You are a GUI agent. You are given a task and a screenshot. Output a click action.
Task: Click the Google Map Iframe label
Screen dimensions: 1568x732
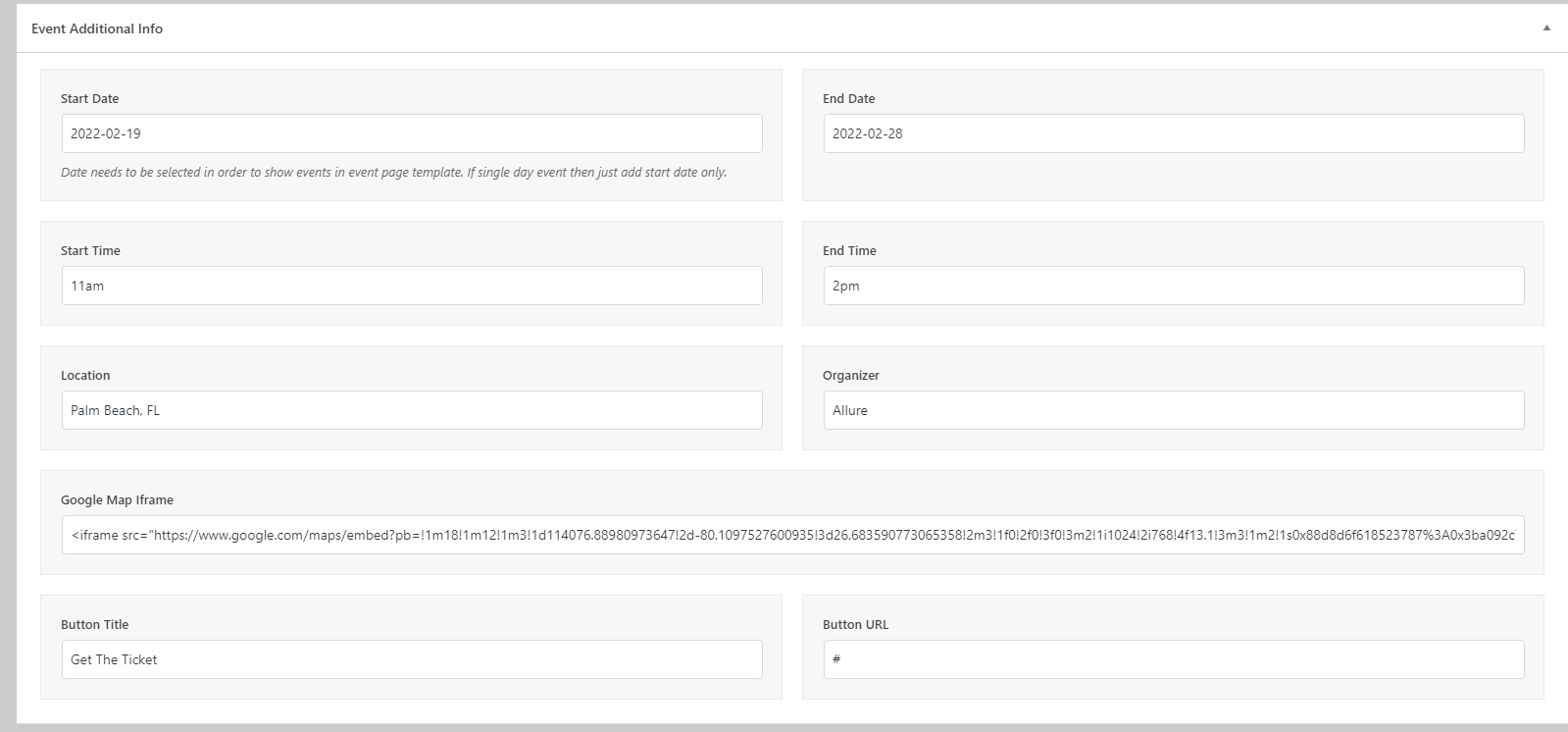pos(117,500)
